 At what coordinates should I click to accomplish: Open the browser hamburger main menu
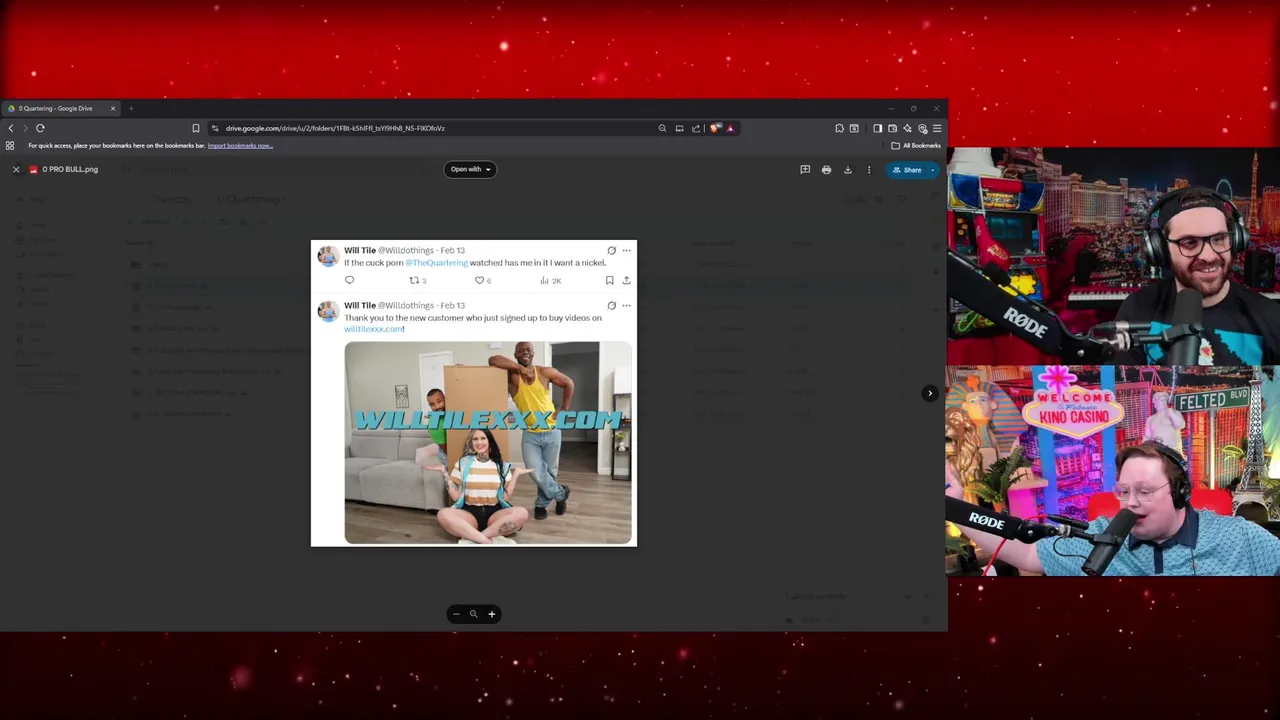click(x=937, y=128)
